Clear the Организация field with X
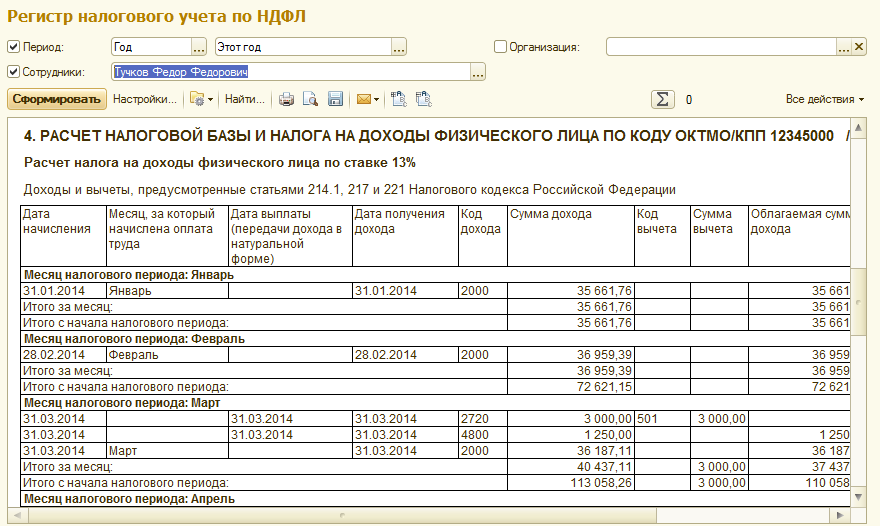The height and width of the screenshot is (526, 880). click(x=858, y=47)
